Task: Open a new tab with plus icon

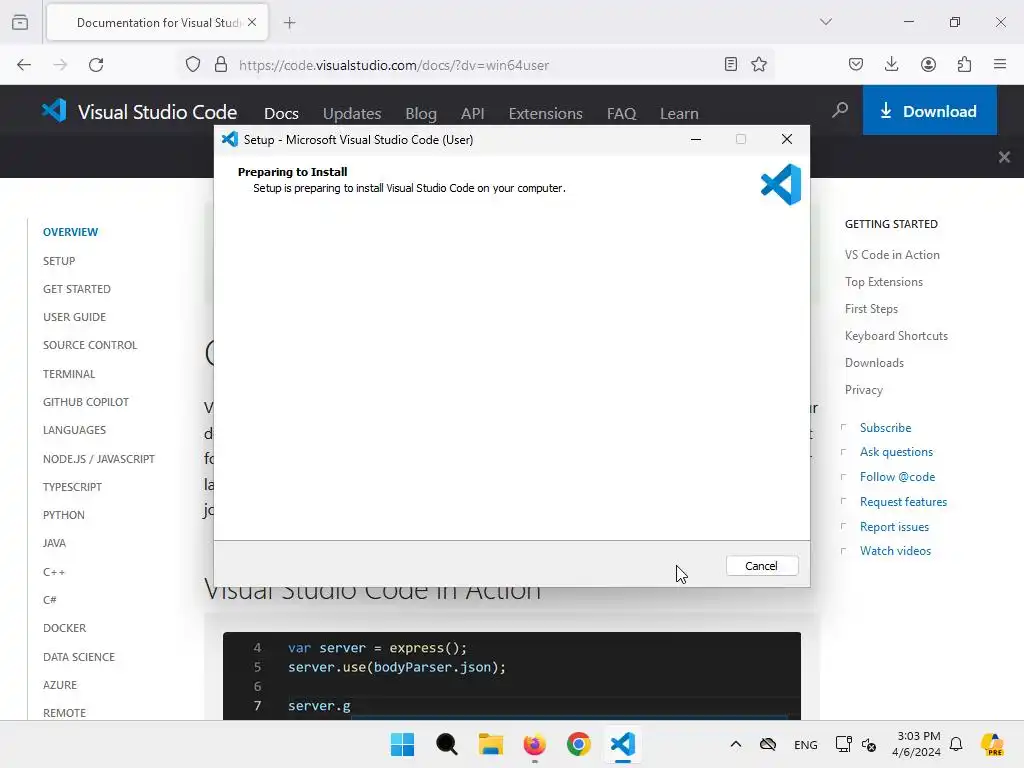Action: pos(289,23)
